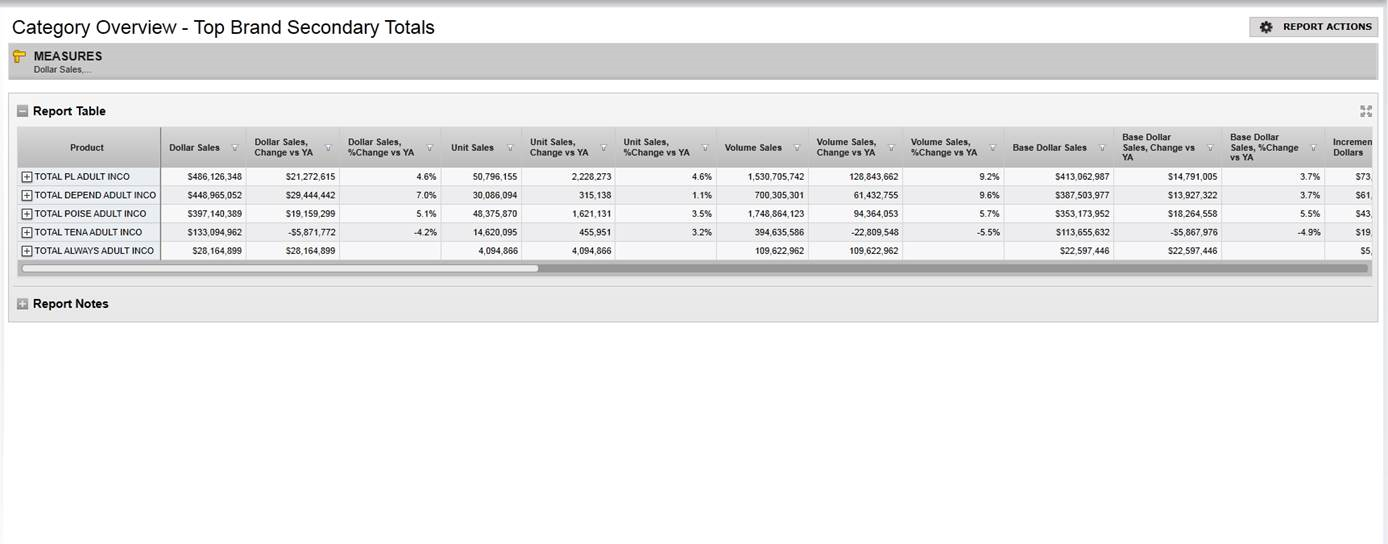
Task: Maximize report table with fullscreen icon
Action: [1366, 111]
